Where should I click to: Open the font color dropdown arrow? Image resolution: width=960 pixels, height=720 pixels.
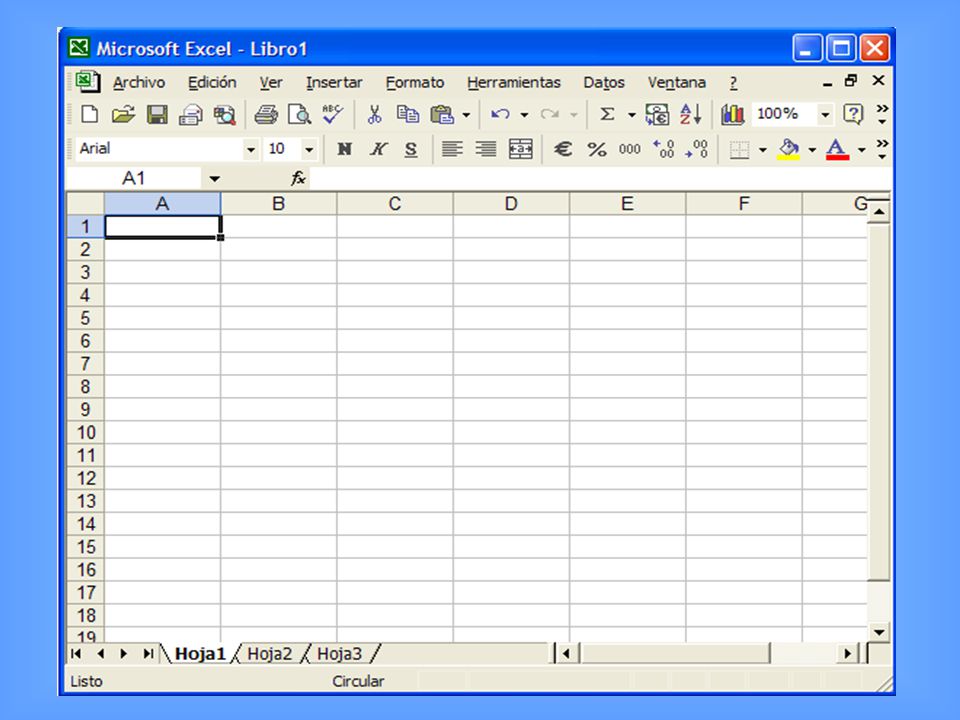point(861,149)
